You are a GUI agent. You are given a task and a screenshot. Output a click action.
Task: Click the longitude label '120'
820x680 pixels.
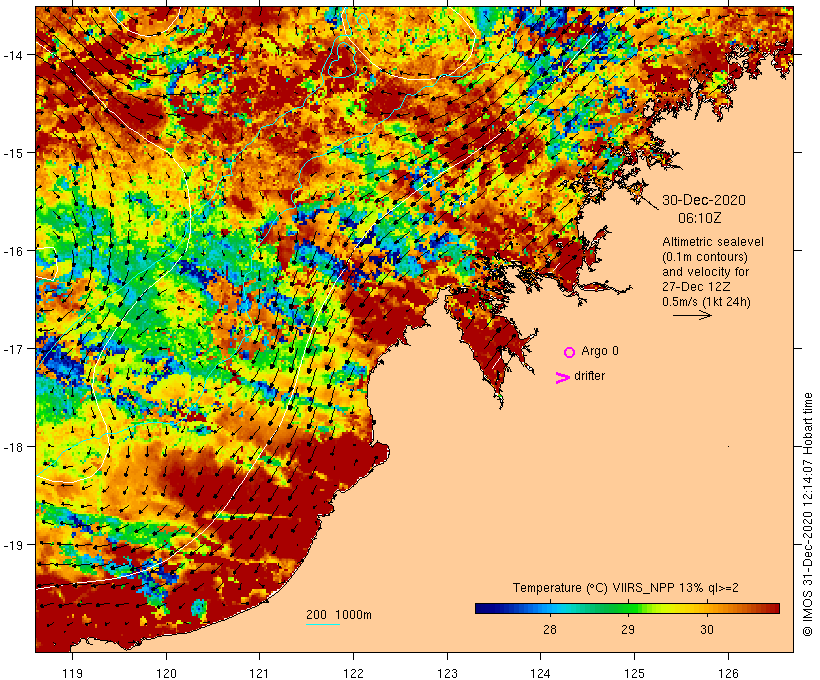(x=166, y=673)
